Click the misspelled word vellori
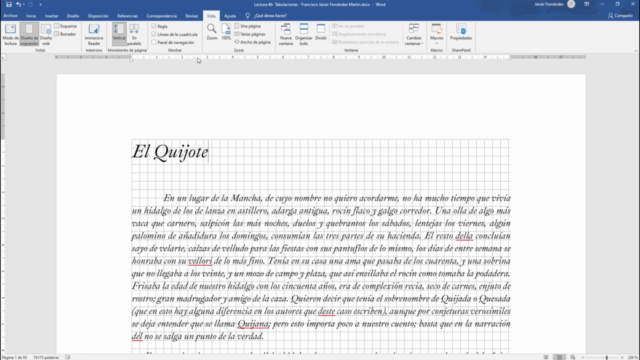The image size is (640, 360). click(x=200, y=261)
